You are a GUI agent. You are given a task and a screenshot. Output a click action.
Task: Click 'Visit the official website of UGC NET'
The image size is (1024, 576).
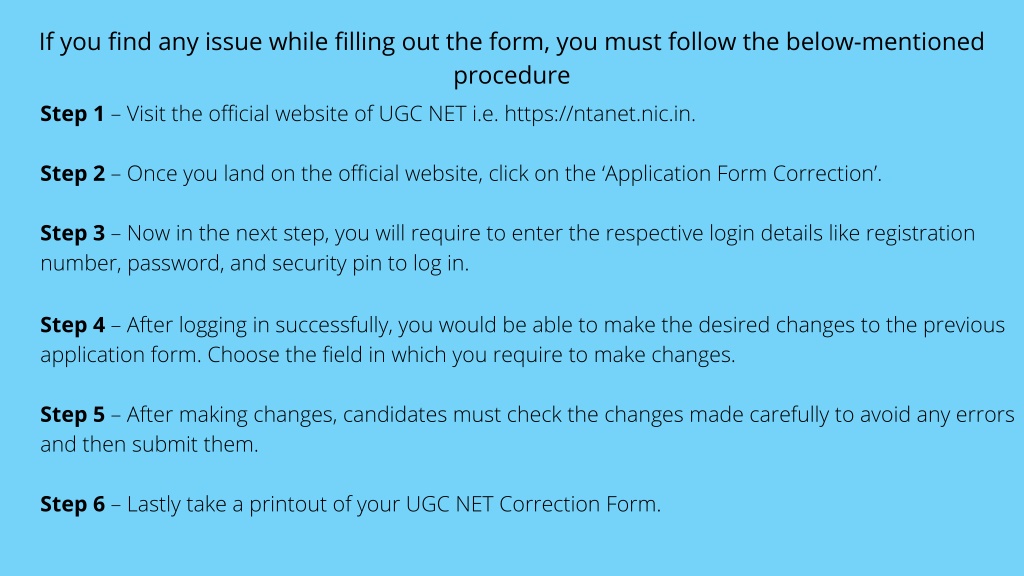pyautogui.click(x=296, y=114)
